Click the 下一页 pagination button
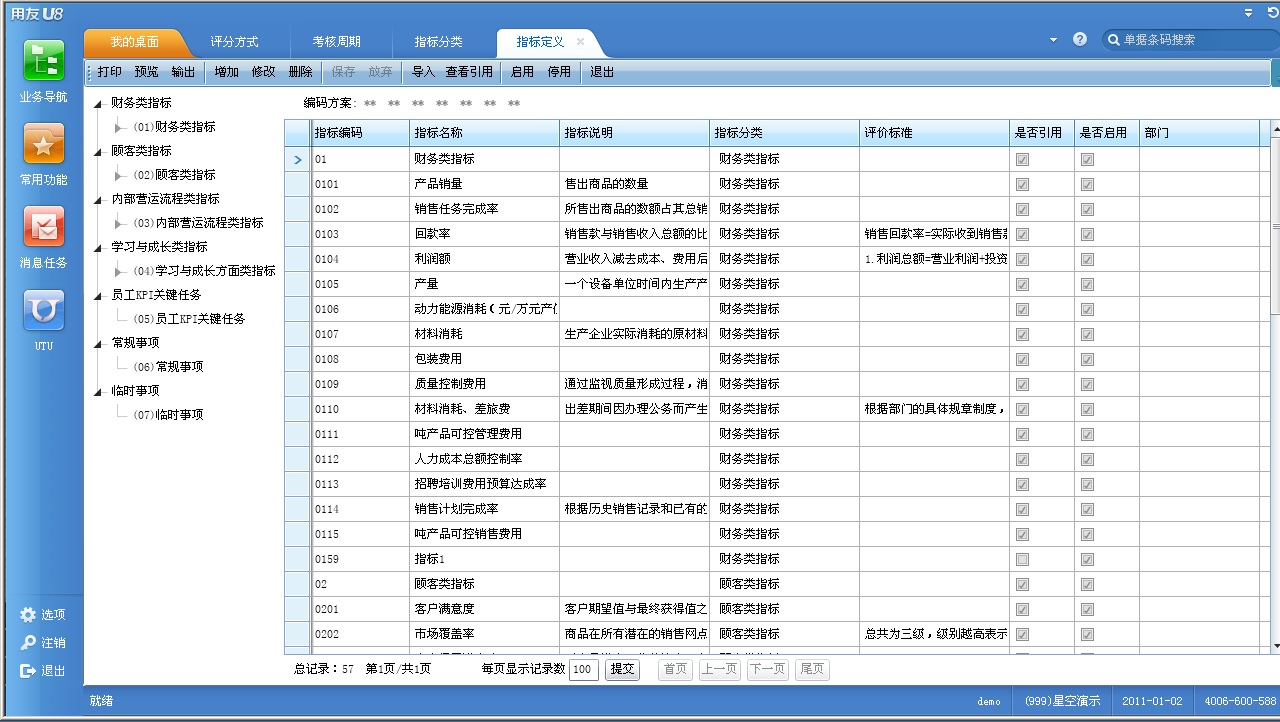The width and height of the screenshot is (1280, 722). tap(767, 669)
